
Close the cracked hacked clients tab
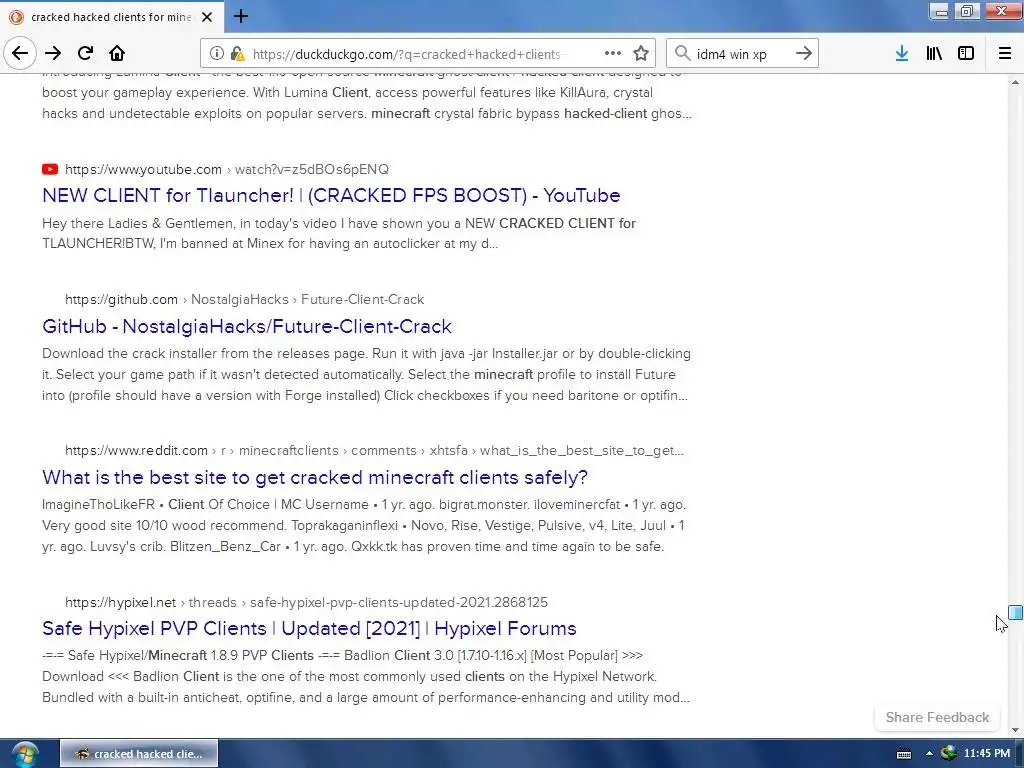[207, 17]
